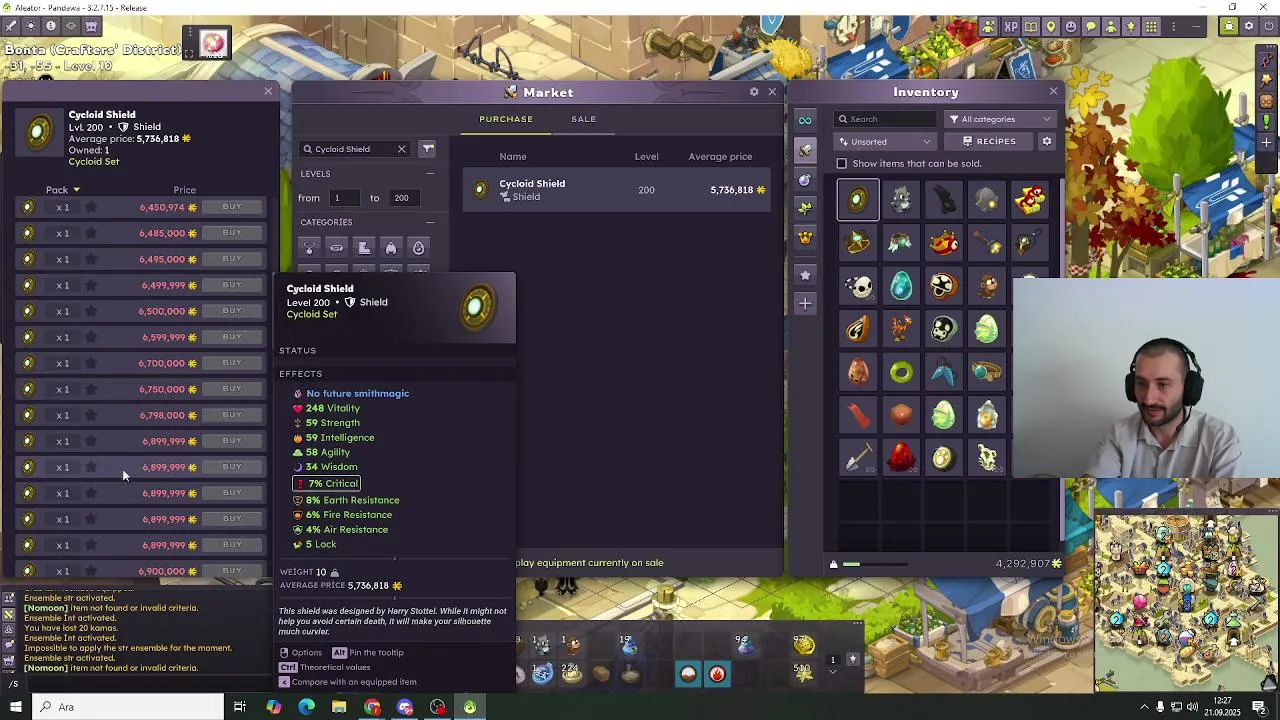This screenshot has height=720, width=1280.
Task: Collapse the LEVELS filter section
Action: 430,174
